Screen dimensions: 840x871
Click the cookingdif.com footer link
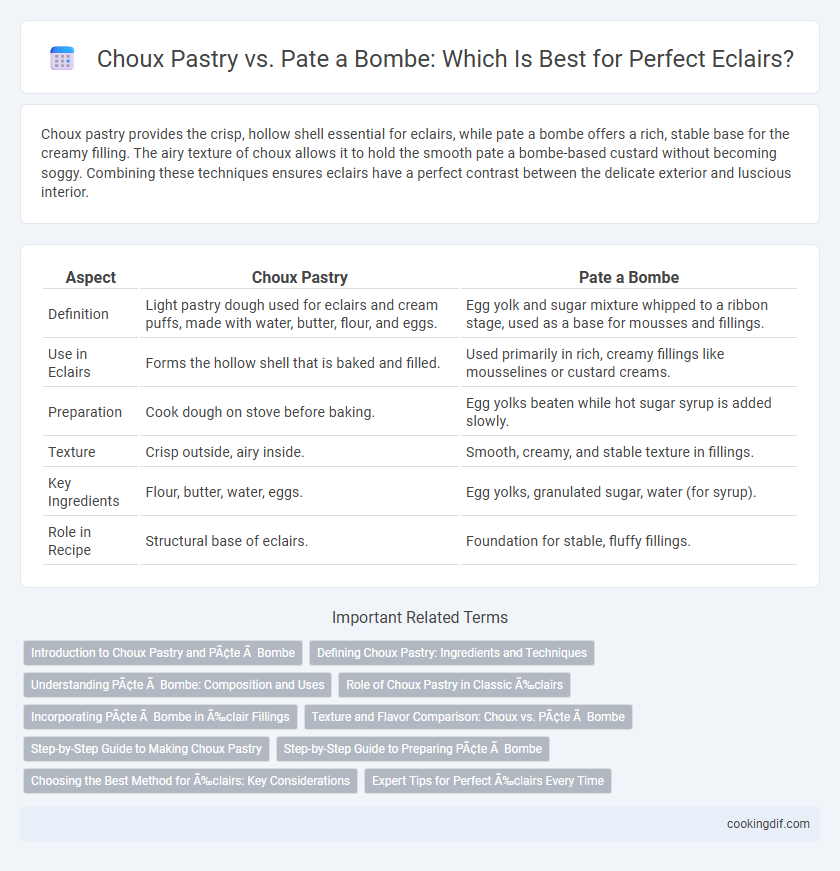[x=768, y=824]
